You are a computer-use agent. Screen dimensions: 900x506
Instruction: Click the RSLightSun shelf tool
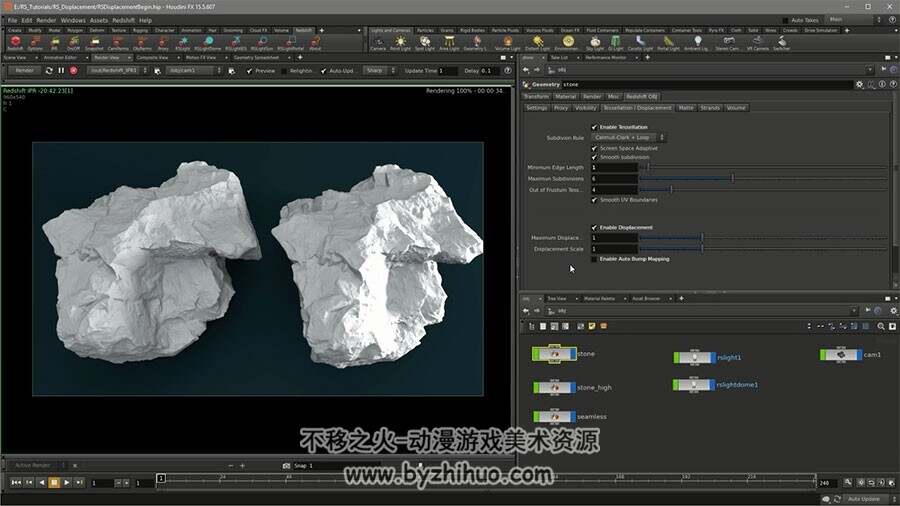coord(262,41)
